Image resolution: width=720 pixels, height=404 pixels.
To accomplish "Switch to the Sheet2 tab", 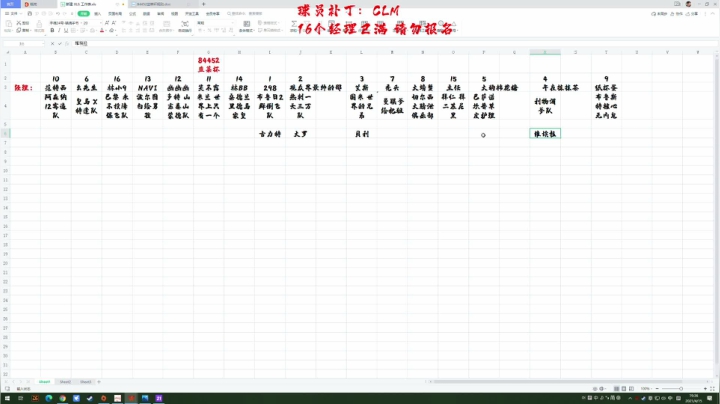I will pyautogui.click(x=65, y=382).
